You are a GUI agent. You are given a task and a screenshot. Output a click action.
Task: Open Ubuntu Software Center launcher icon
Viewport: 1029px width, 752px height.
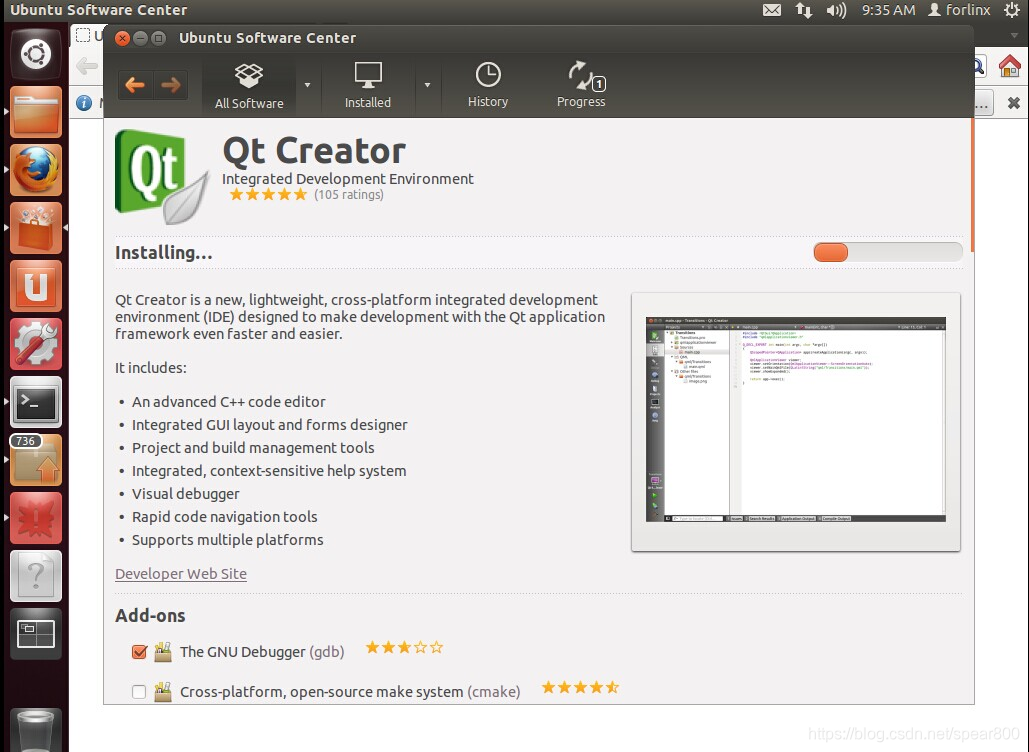(36, 228)
